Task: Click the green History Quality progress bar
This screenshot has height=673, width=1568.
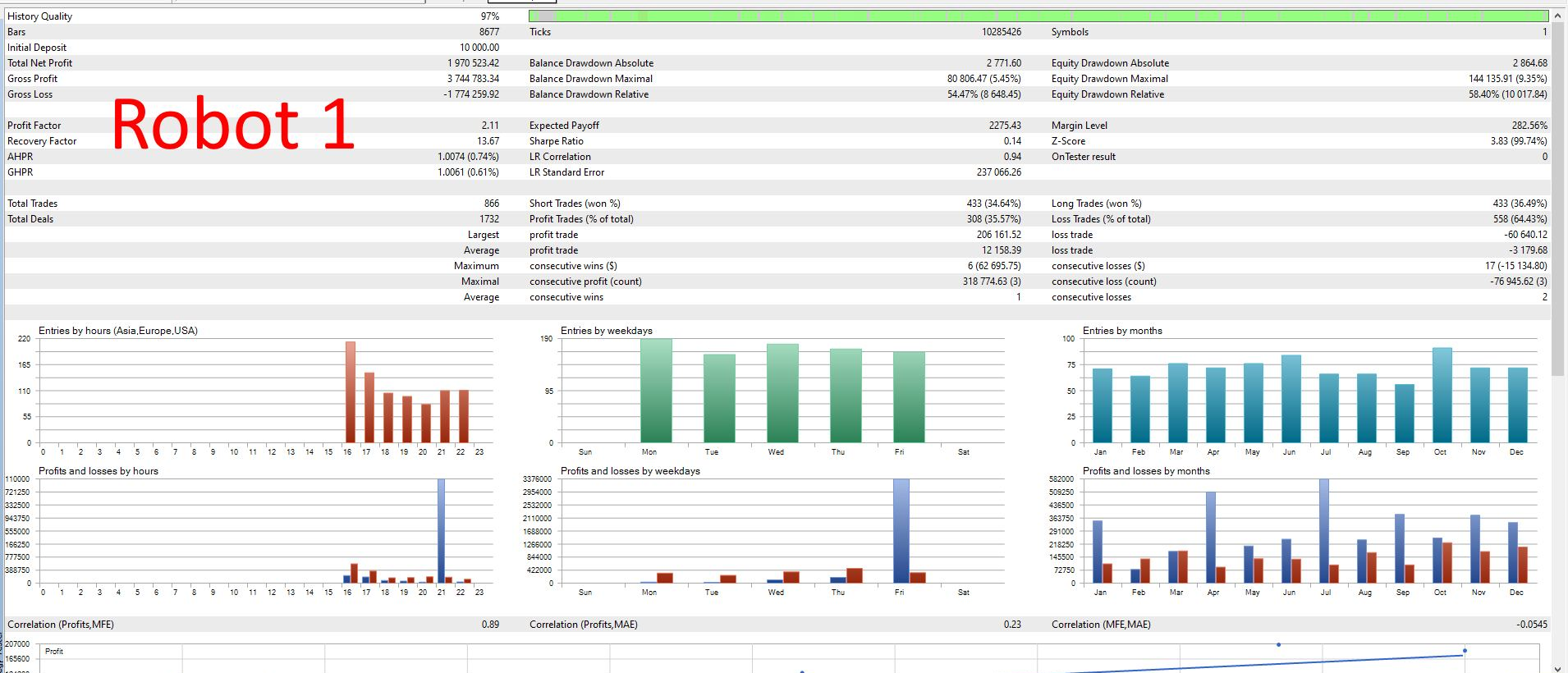Action: click(x=1038, y=16)
